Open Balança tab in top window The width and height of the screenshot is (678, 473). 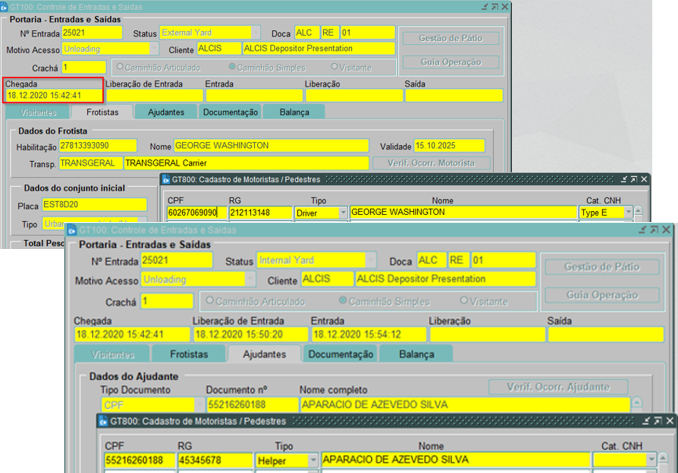294,112
